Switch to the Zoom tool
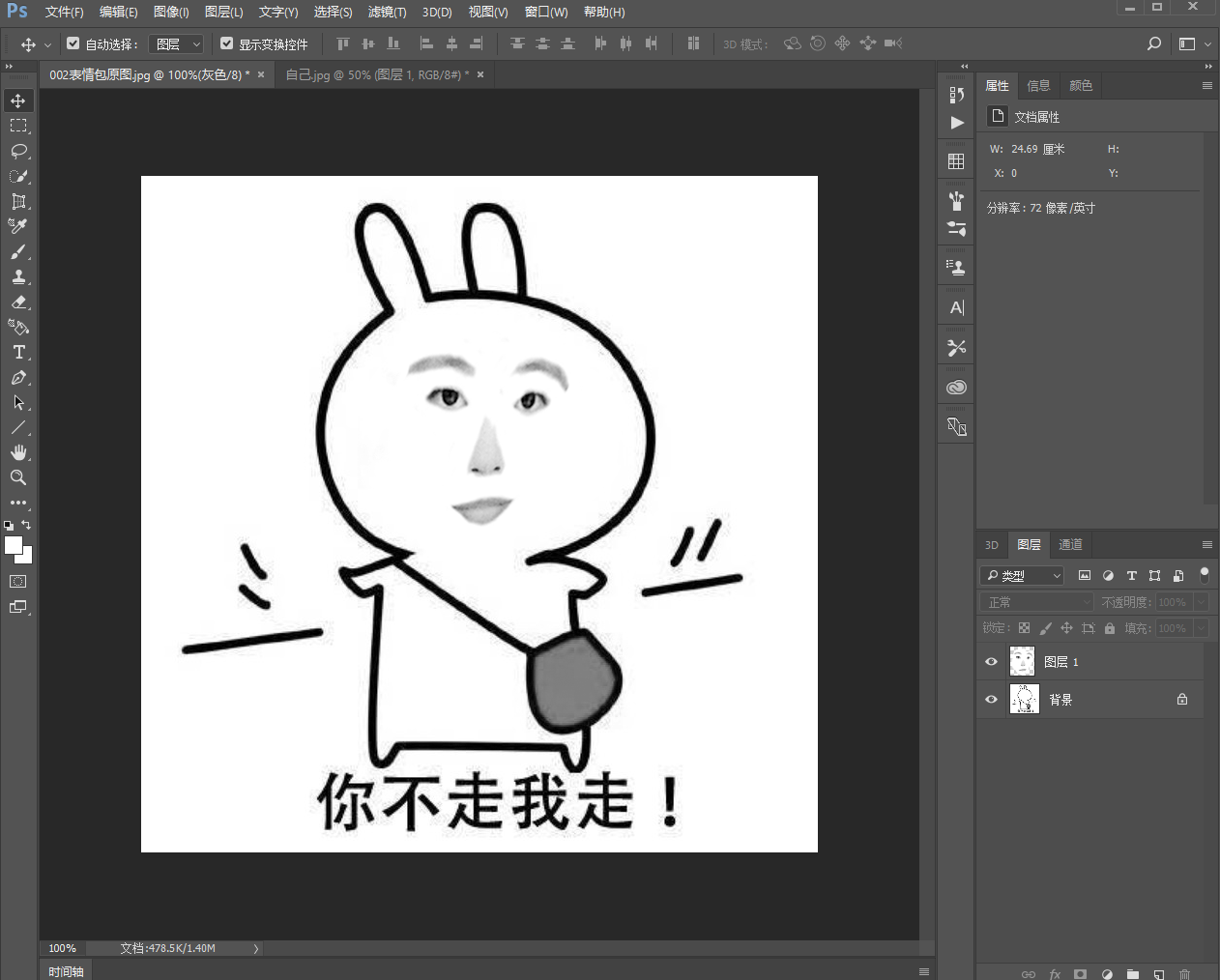1220x980 pixels. [x=19, y=477]
